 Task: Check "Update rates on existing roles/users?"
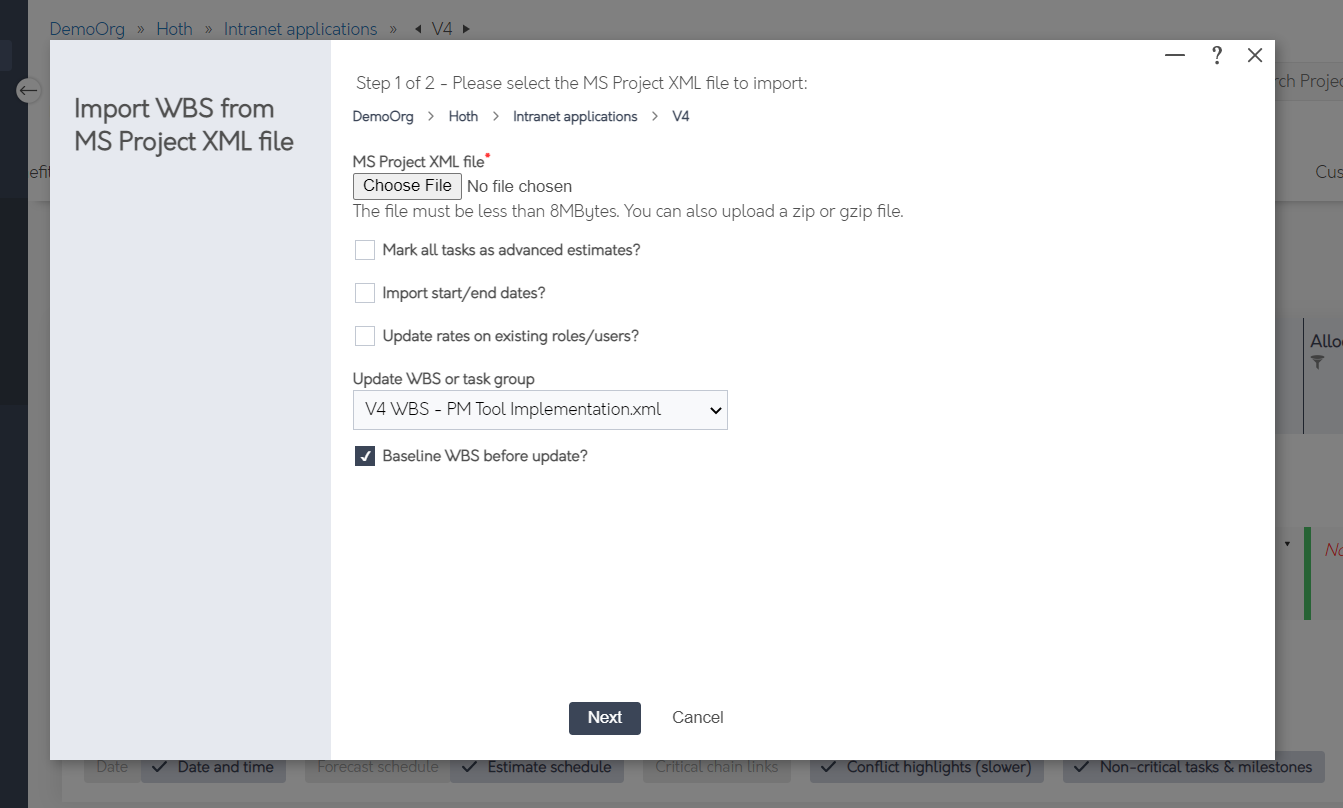click(x=364, y=335)
